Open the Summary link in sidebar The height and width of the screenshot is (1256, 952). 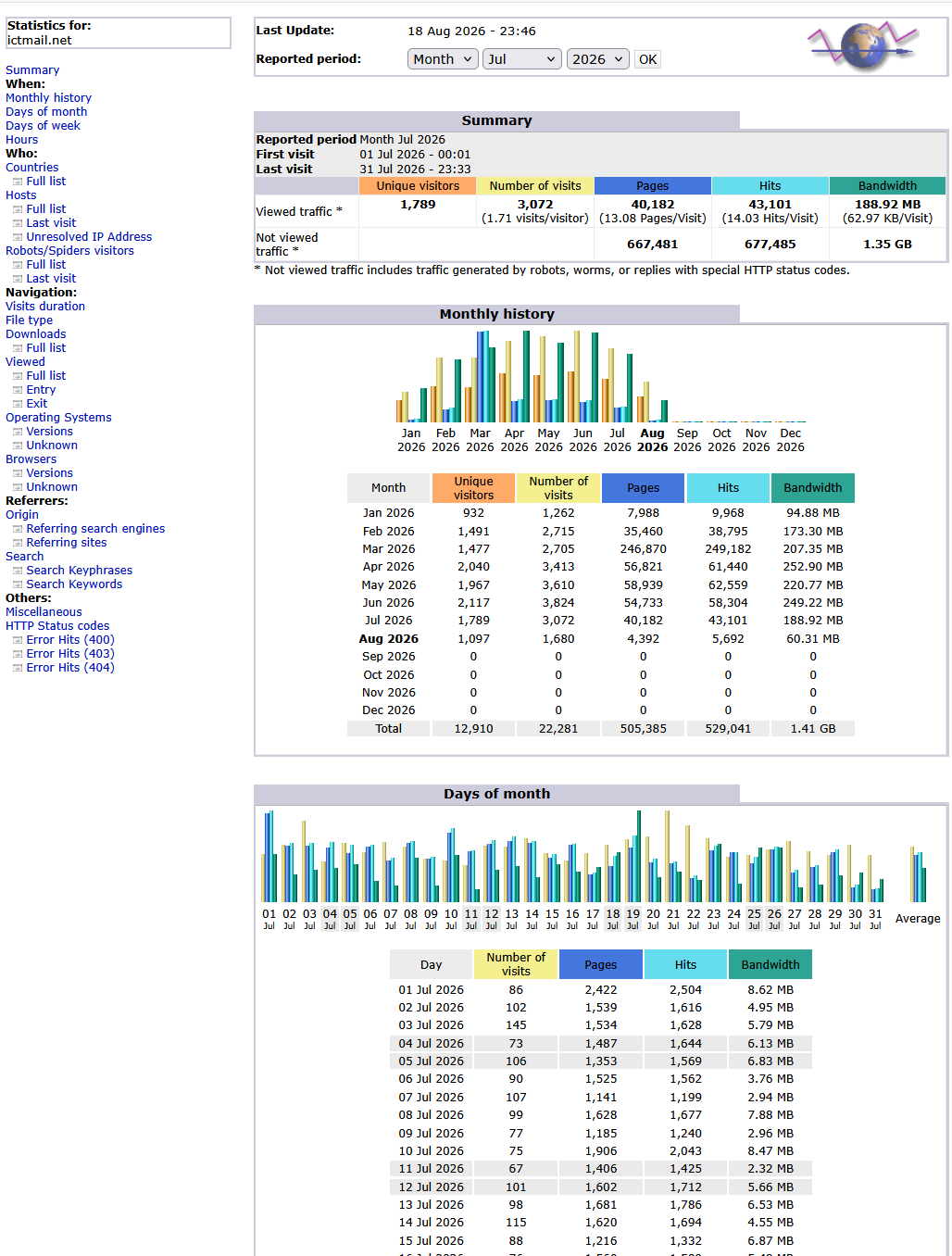pyautogui.click(x=32, y=70)
